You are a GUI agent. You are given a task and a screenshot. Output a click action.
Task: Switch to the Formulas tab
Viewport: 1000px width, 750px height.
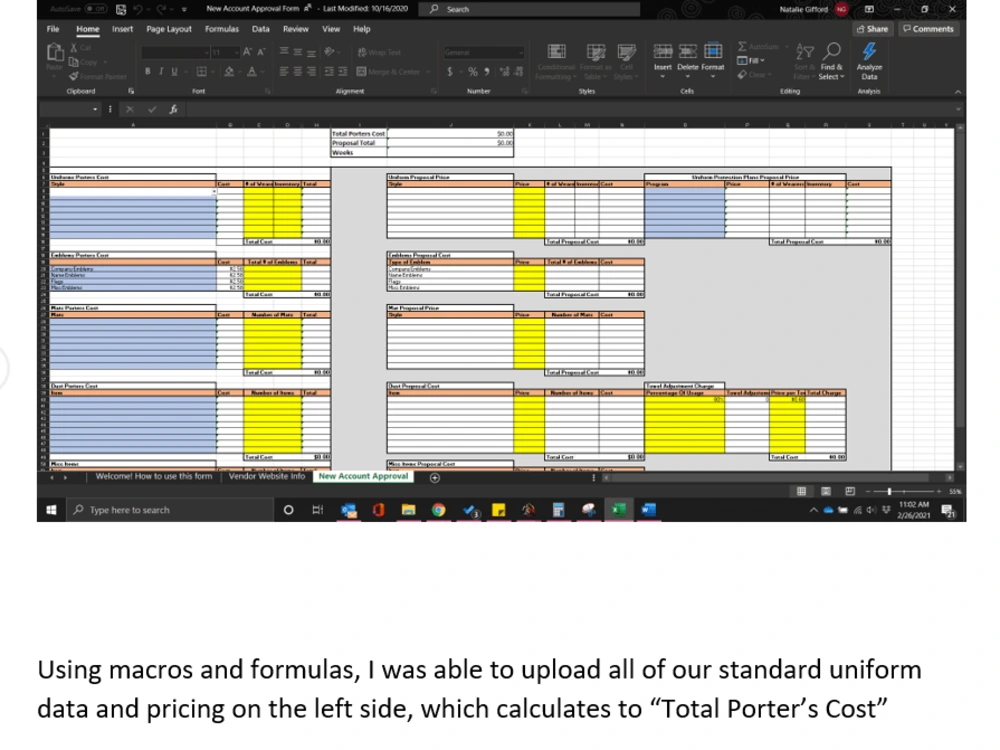(221, 29)
